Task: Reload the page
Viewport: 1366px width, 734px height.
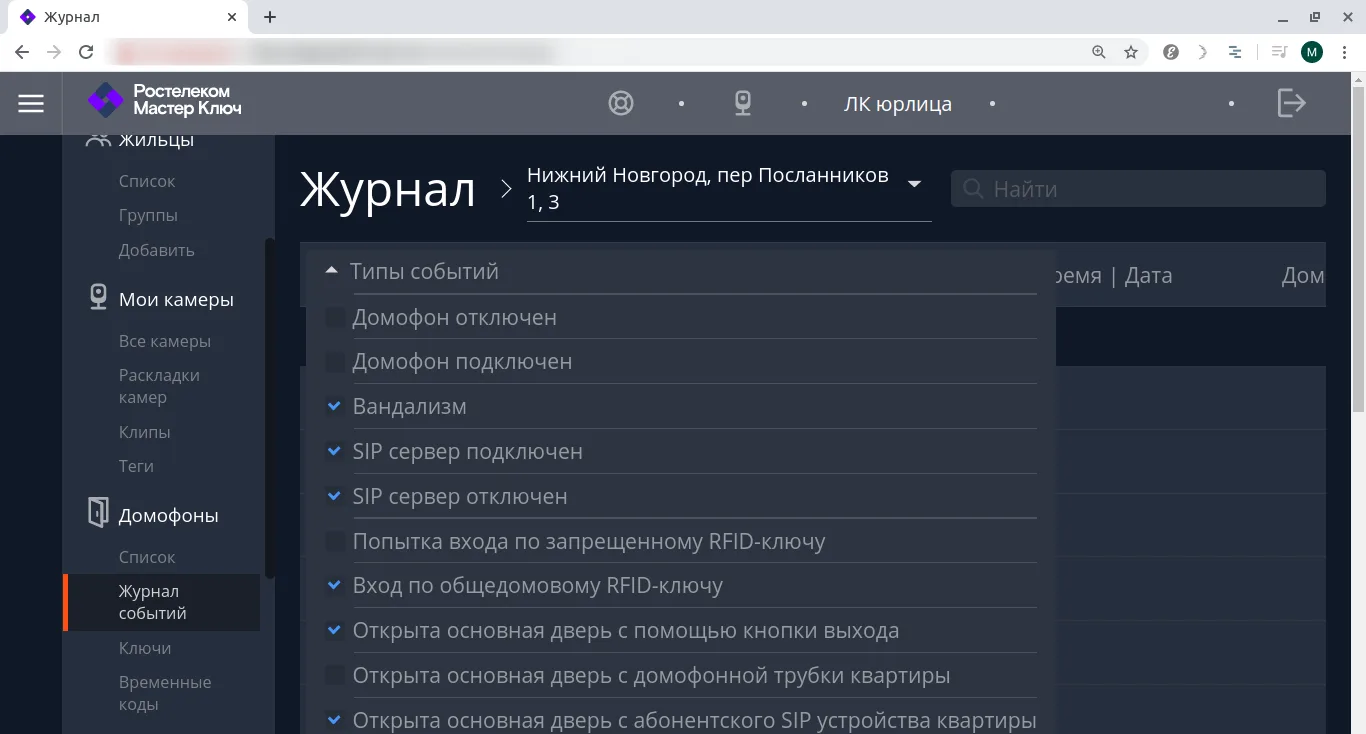Action: click(86, 52)
